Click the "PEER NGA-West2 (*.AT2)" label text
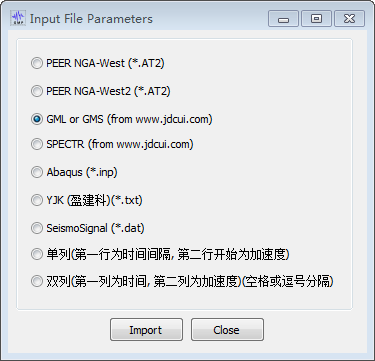 pyautogui.click(x=108, y=91)
